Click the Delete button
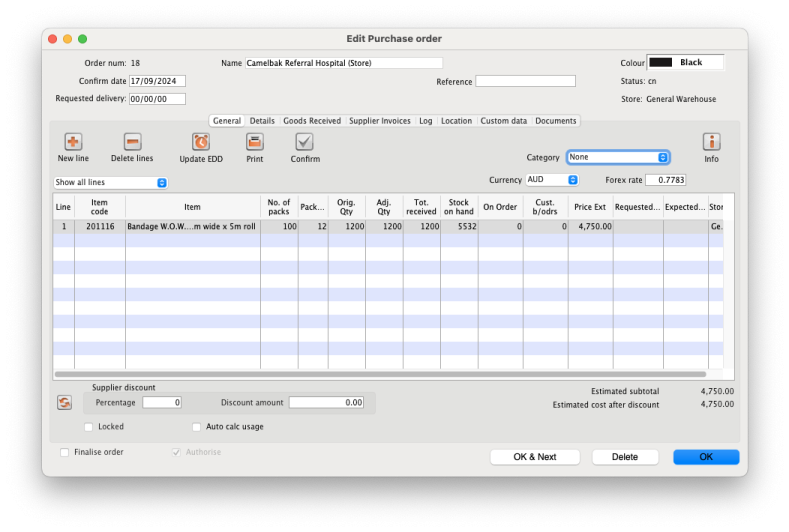This screenshot has width=789, height=532. (625, 457)
